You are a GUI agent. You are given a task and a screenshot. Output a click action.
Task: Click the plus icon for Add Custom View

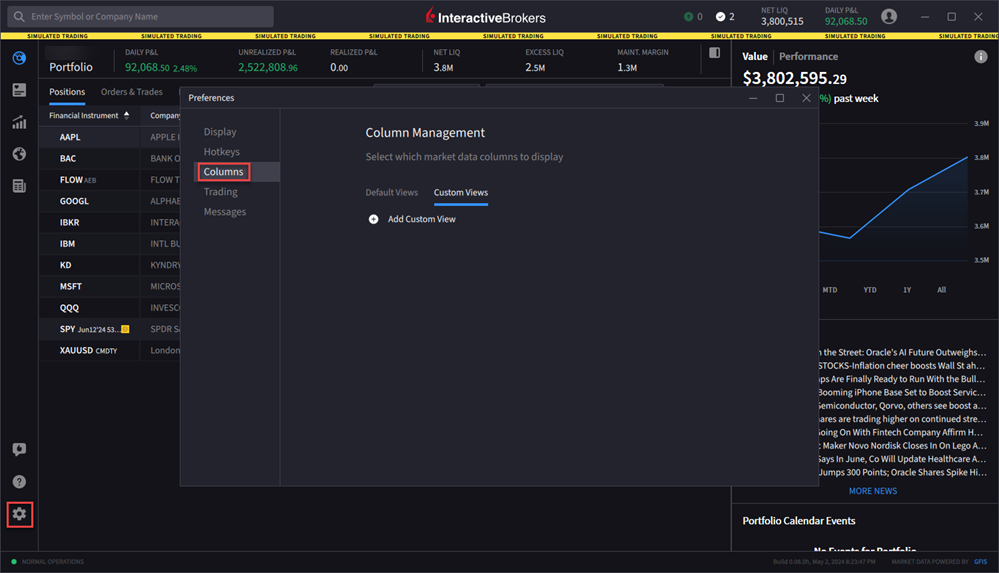click(373, 219)
